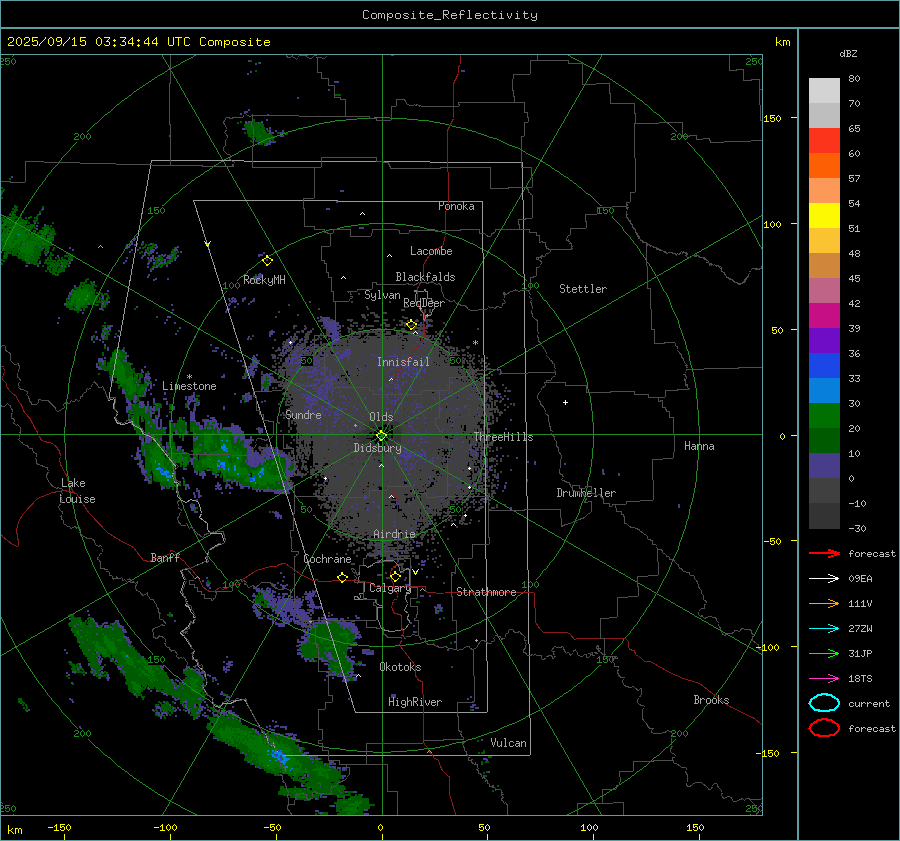The height and width of the screenshot is (841, 900).
Task: Click the HighRiver label
Action: 415,702
